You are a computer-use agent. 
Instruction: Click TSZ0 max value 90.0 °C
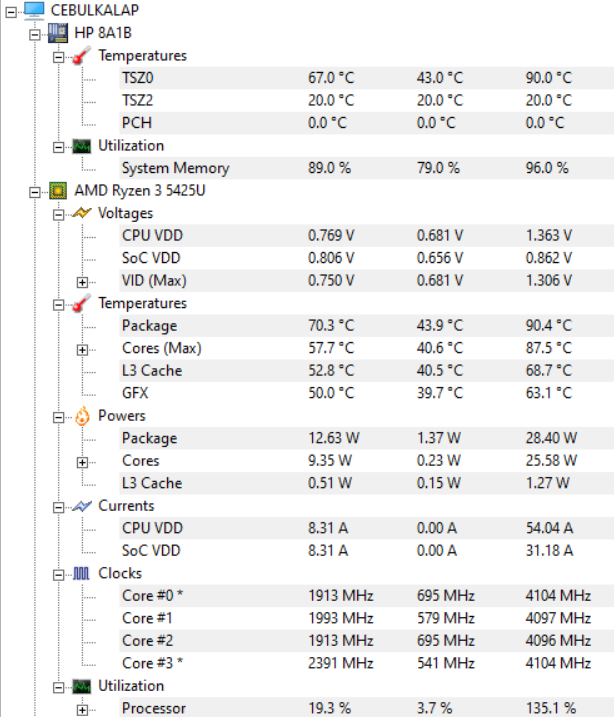(549, 78)
